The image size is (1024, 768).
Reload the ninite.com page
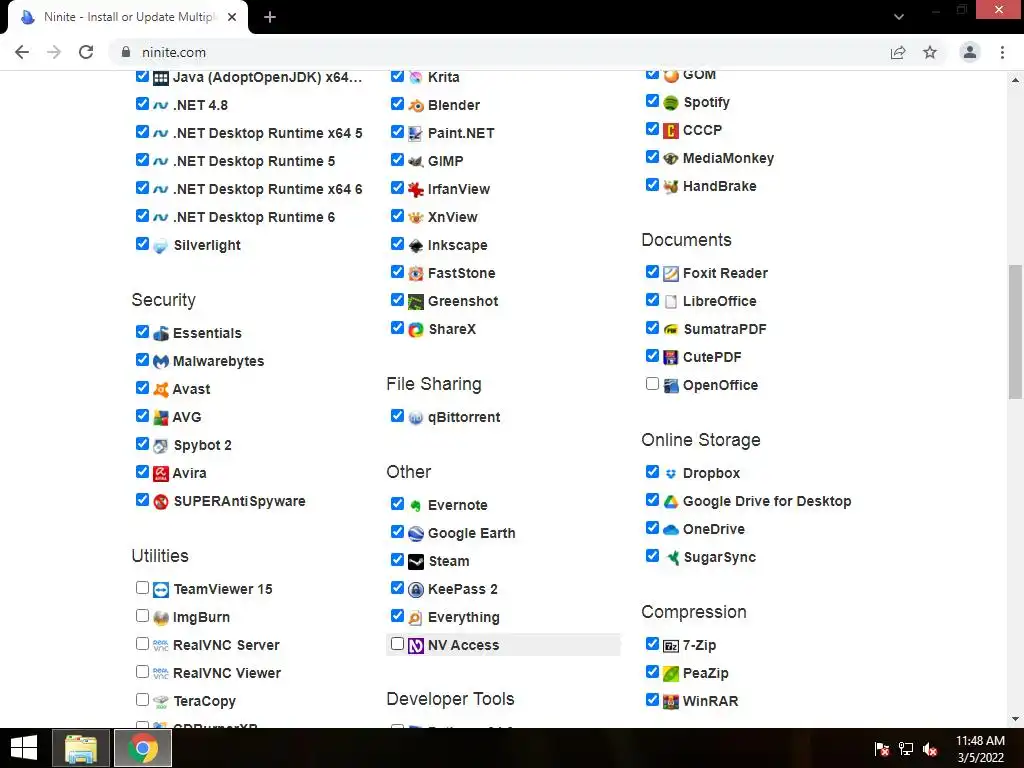[86, 52]
